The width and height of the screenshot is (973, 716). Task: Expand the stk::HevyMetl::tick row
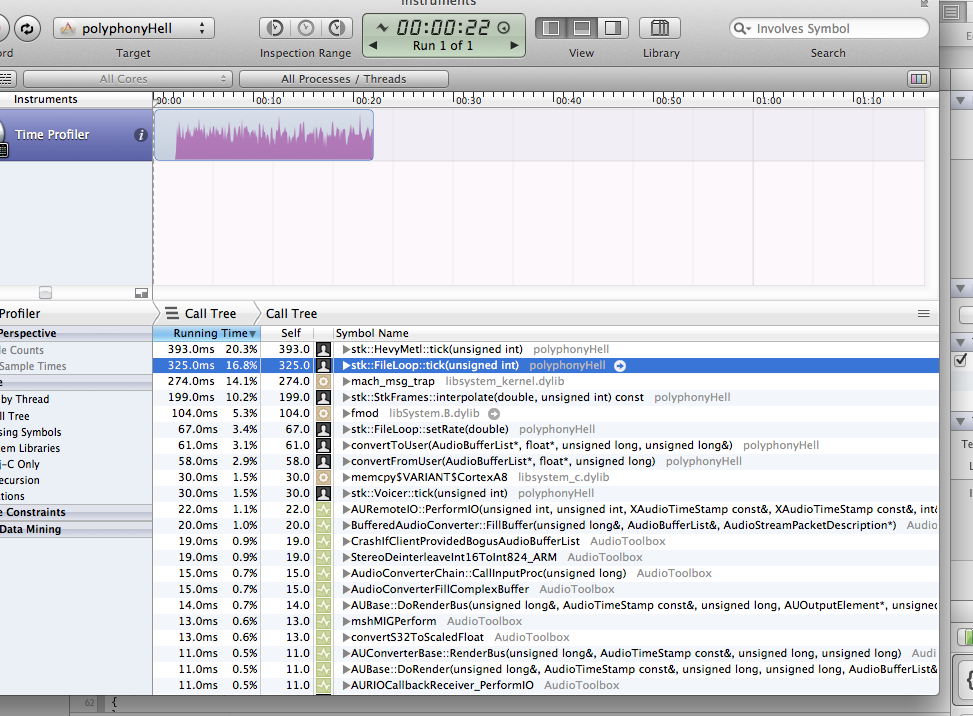346,350
